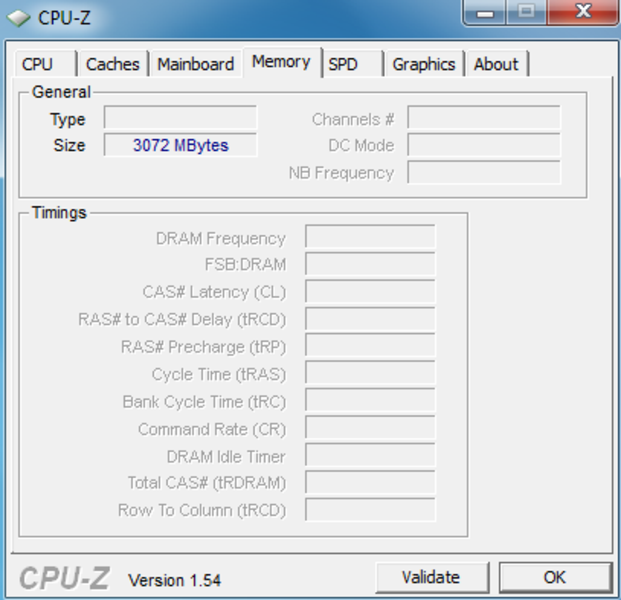The height and width of the screenshot is (600, 621).
Task: Close the CPU-Z window
Action: (583, 12)
